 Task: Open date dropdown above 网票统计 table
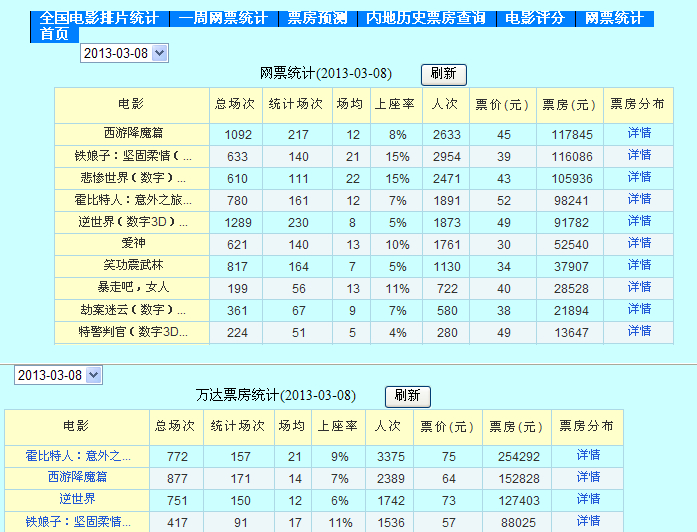[x=124, y=53]
